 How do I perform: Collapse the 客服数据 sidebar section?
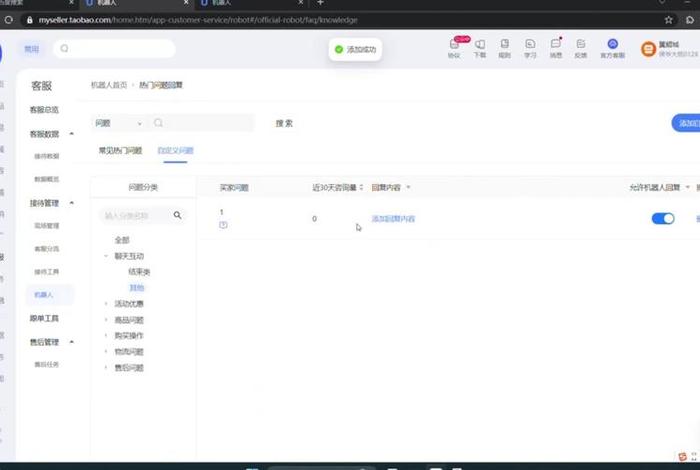click(x=71, y=134)
